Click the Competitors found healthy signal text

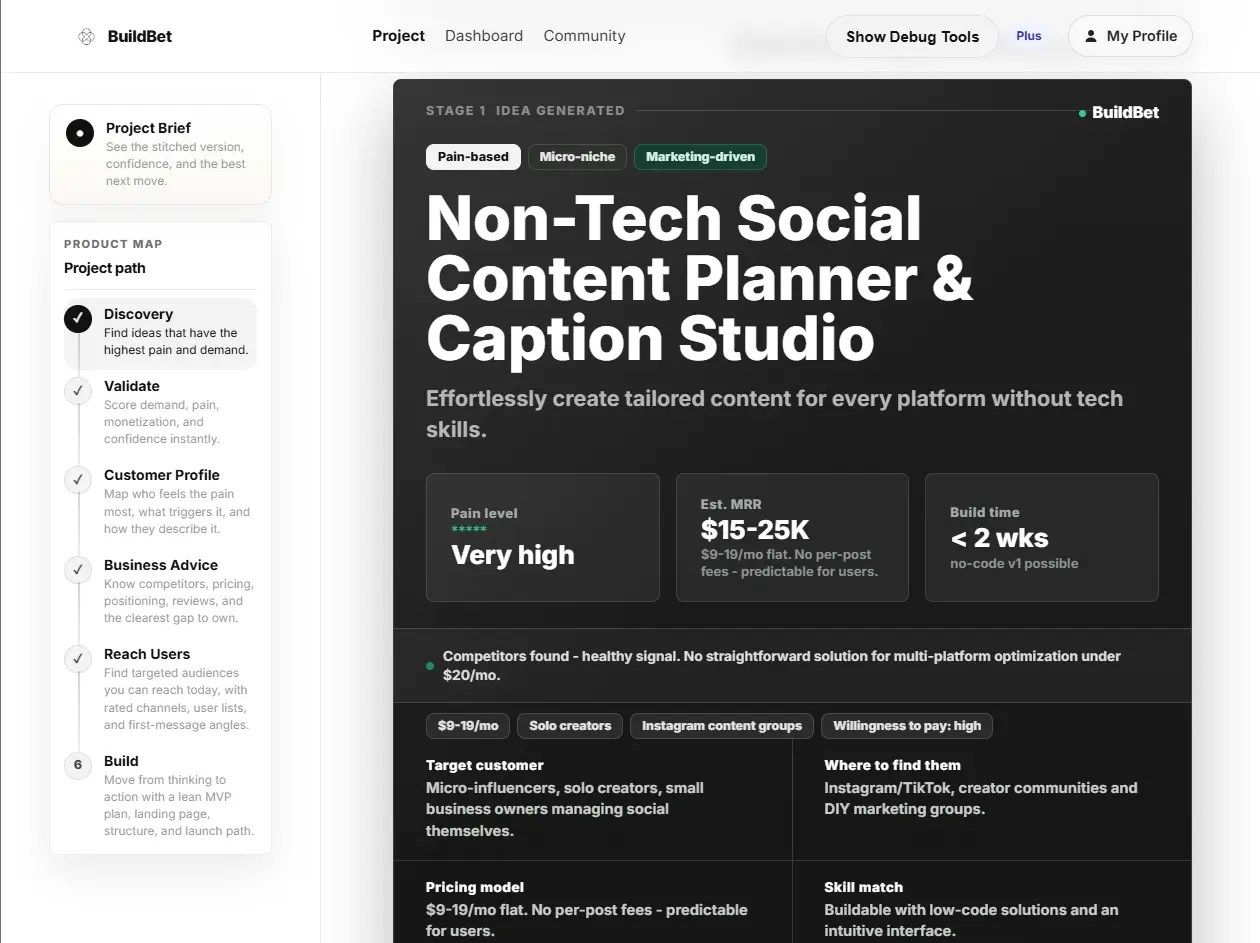782,665
